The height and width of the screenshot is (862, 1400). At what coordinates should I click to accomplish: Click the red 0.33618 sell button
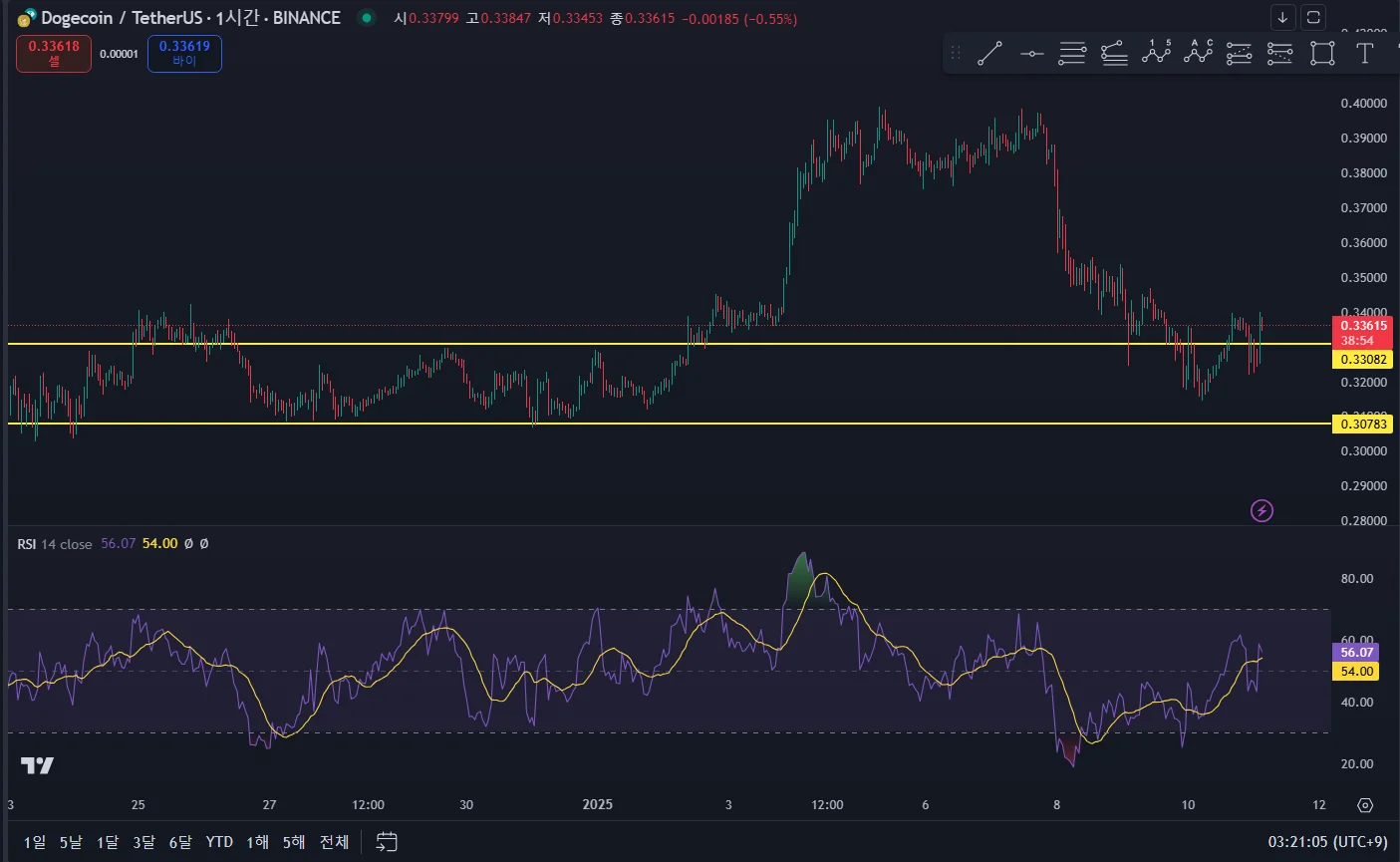(x=54, y=53)
